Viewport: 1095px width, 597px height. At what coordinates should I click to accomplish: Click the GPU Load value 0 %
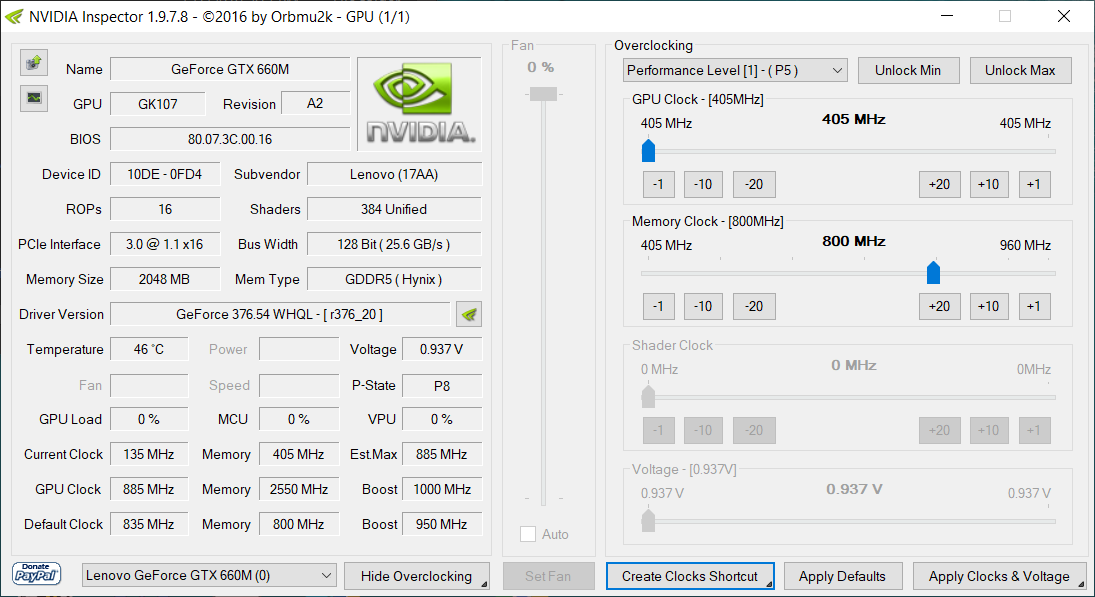149,419
